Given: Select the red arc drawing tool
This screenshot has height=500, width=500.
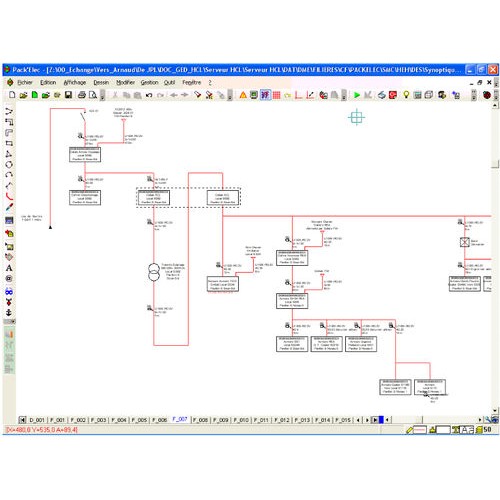Looking at the screenshot, I should click(x=9, y=196).
